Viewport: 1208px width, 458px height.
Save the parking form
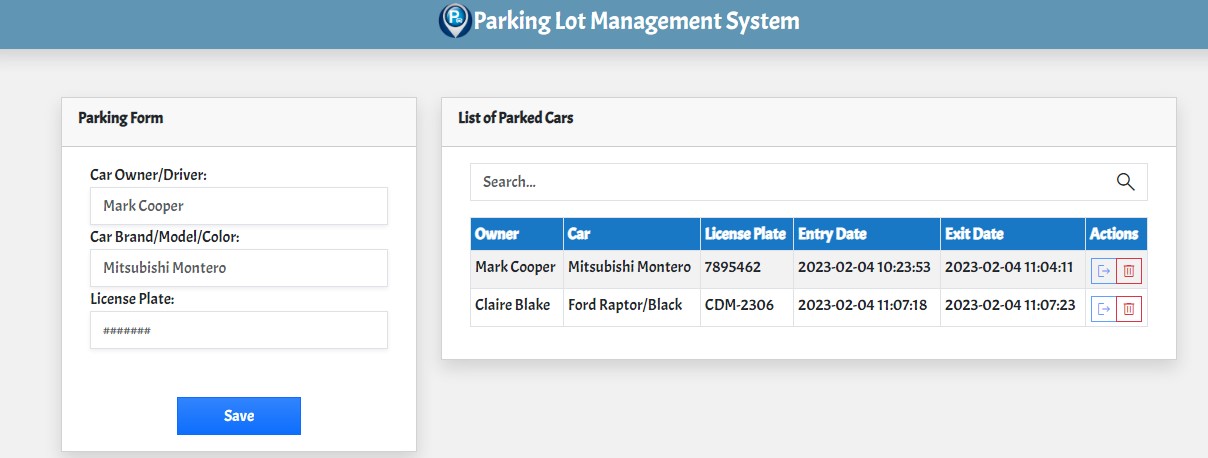[x=239, y=416]
